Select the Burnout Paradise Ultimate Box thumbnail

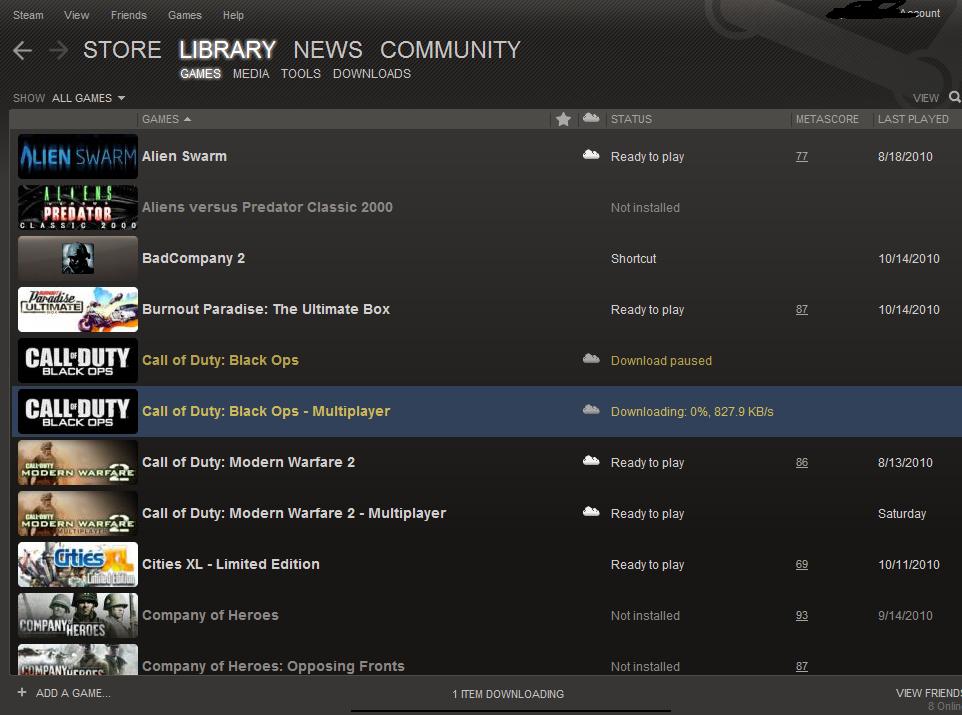(78, 309)
